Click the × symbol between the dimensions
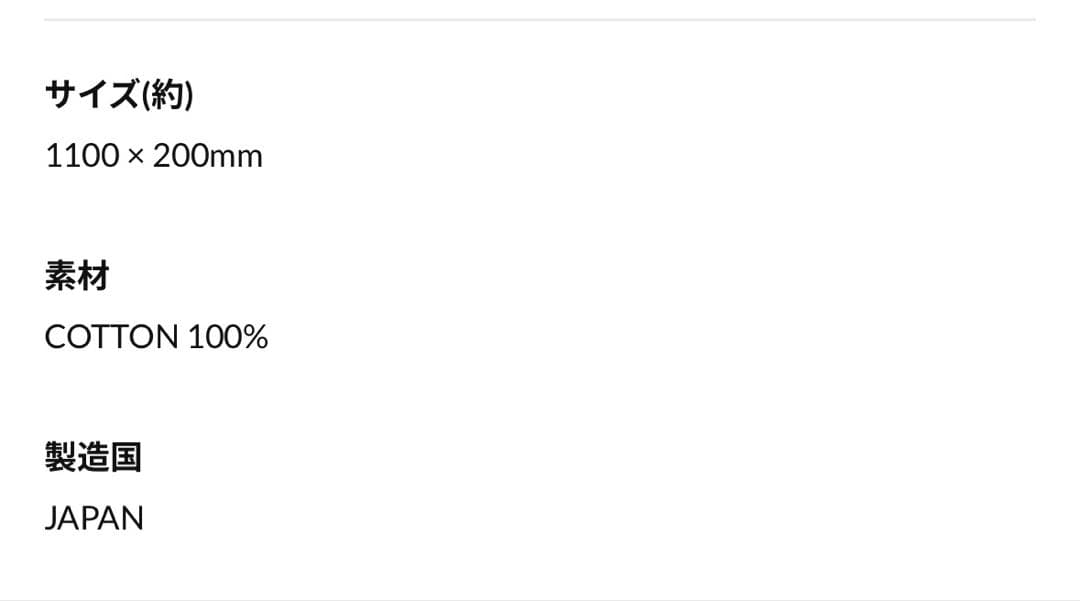 pyautogui.click(x=136, y=157)
